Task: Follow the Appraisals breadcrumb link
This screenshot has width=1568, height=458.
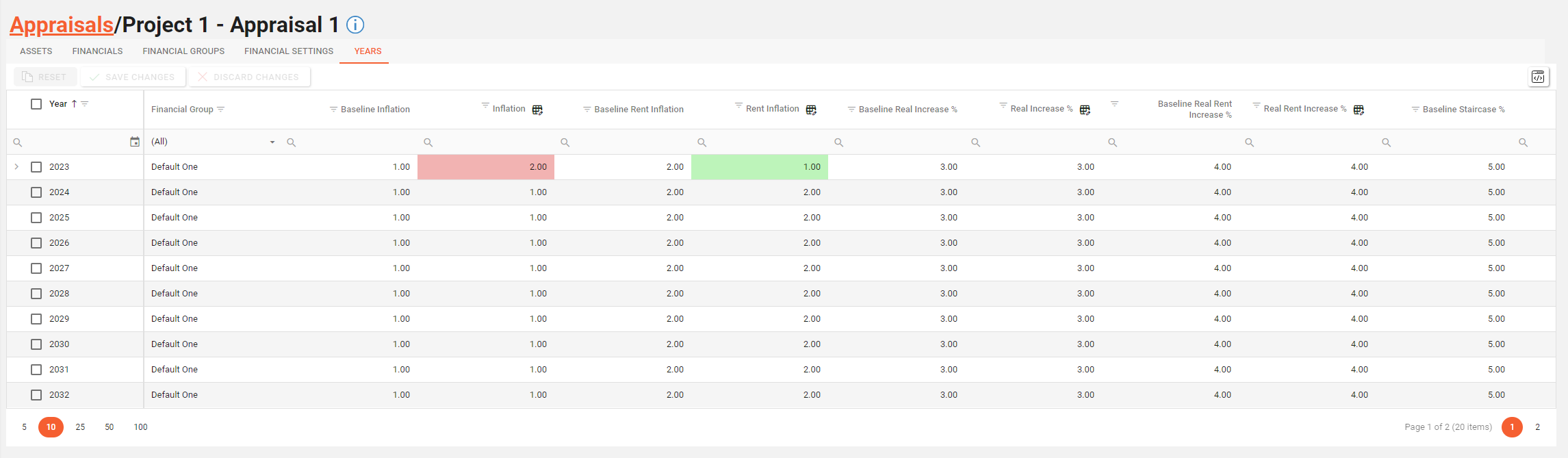Action: tap(62, 25)
